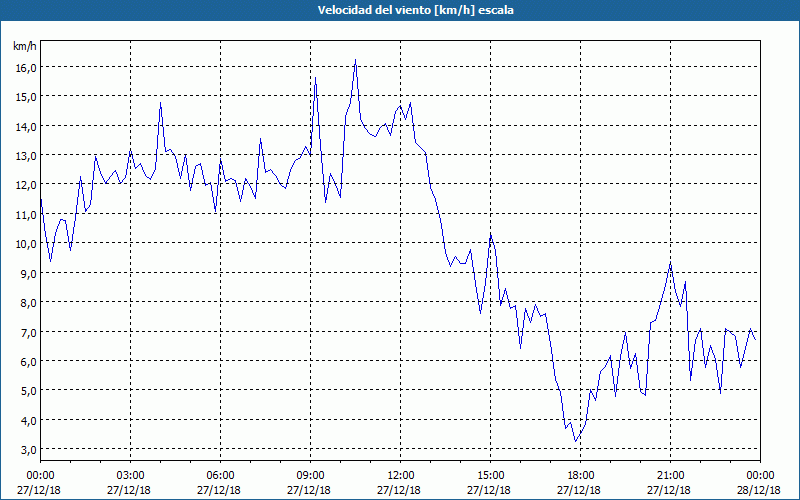Click the 21:00 time axis label

[x=670, y=476]
